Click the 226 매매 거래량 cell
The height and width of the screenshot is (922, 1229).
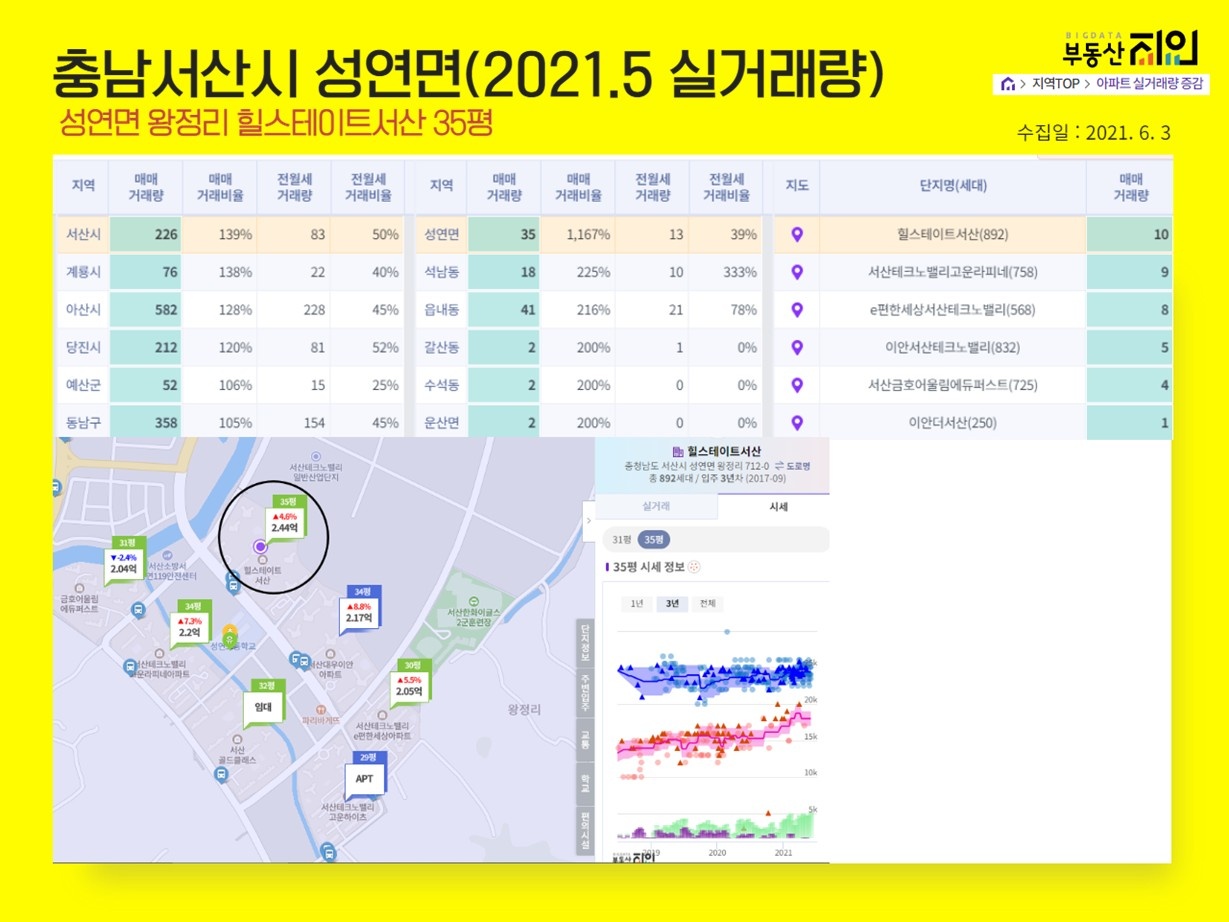[146, 235]
